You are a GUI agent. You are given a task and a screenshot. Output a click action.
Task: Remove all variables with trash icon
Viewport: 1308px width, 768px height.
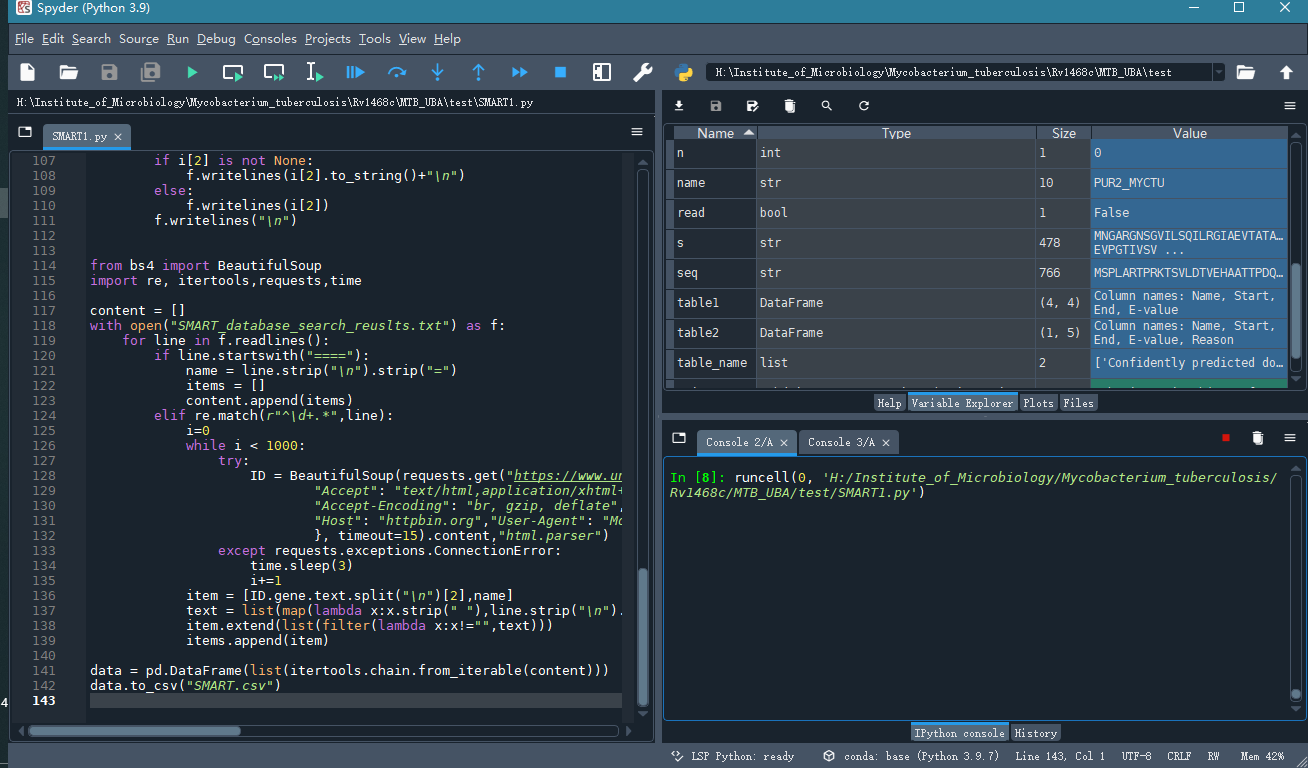pyautogui.click(x=789, y=106)
